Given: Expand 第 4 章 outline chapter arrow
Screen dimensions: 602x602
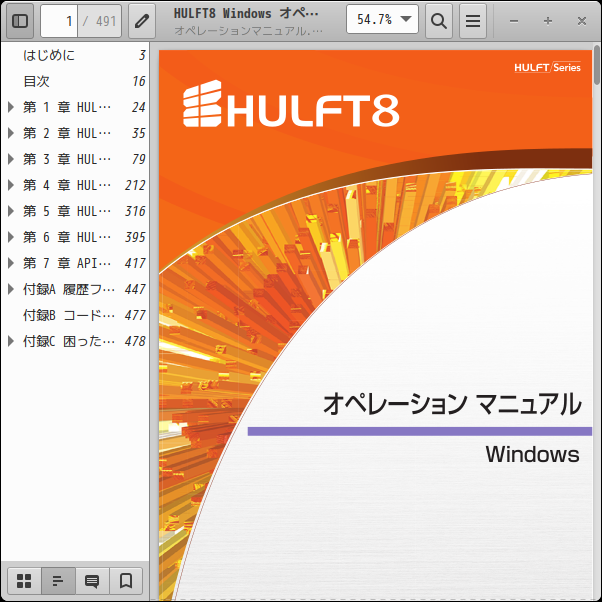Looking at the screenshot, I should [x=11, y=185].
